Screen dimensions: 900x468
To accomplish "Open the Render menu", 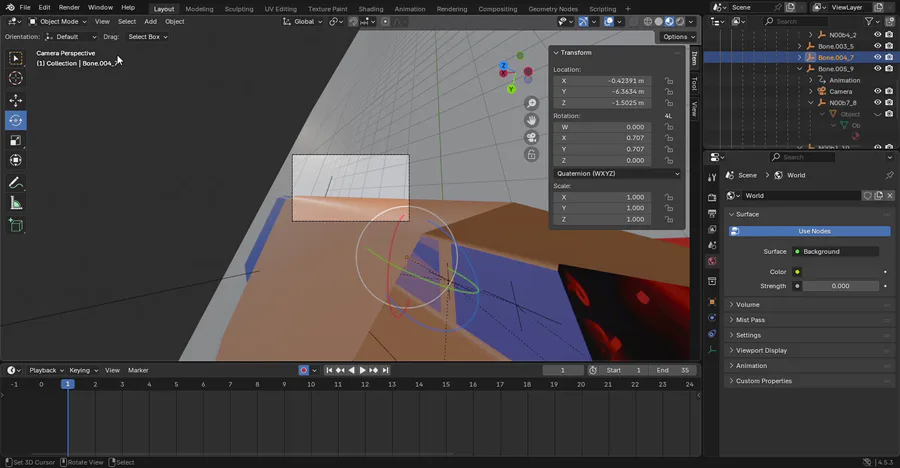I will tap(69, 7).
